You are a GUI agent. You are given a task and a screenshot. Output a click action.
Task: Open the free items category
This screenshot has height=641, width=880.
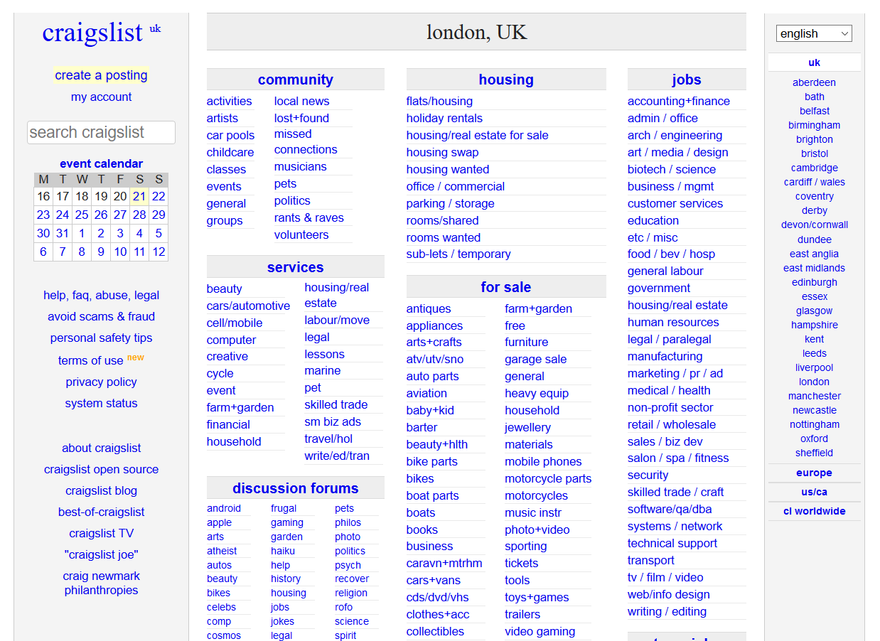pyautogui.click(x=515, y=326)
